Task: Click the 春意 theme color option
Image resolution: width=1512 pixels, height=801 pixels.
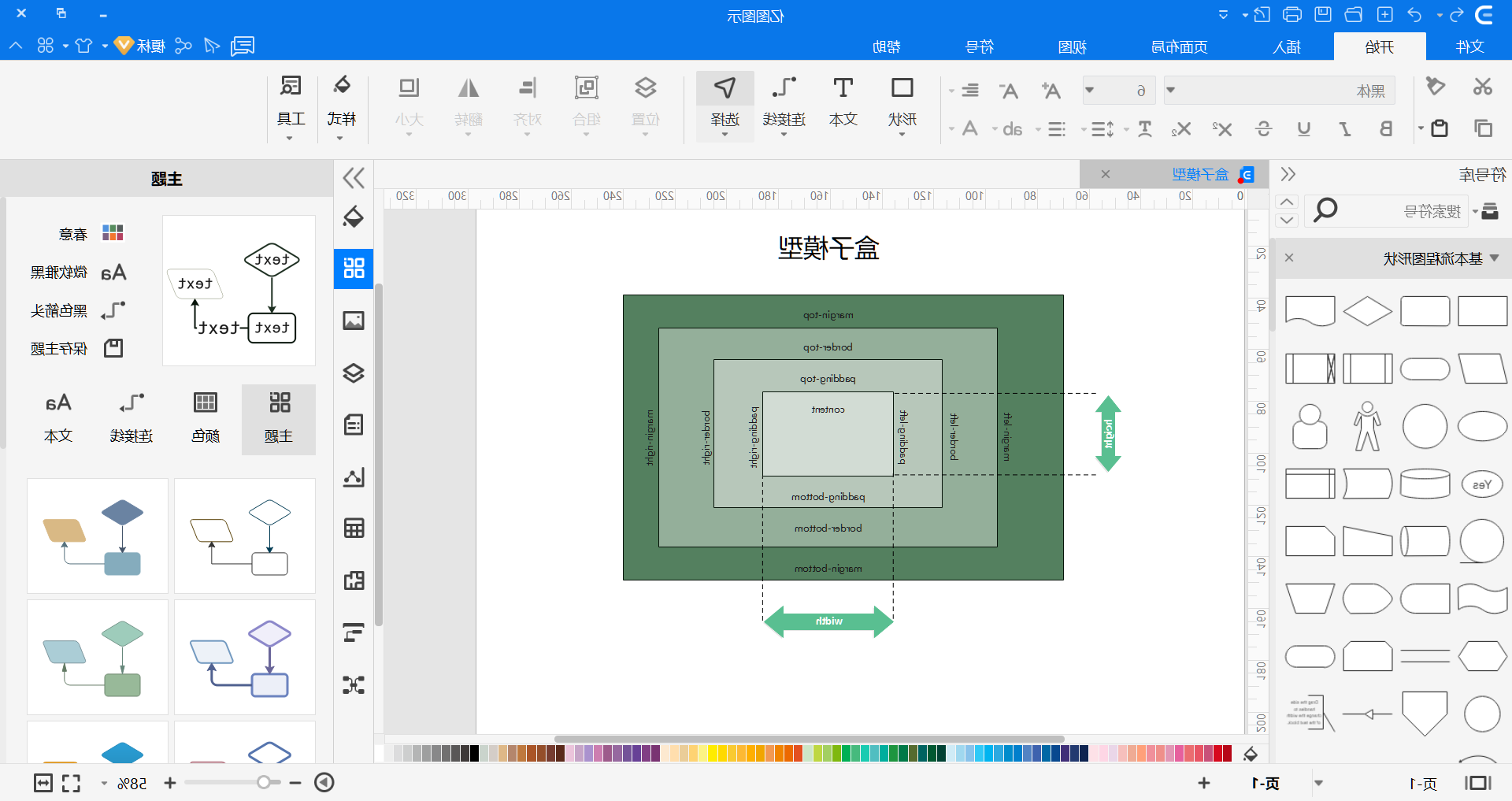Action: [x=91, y=234]
